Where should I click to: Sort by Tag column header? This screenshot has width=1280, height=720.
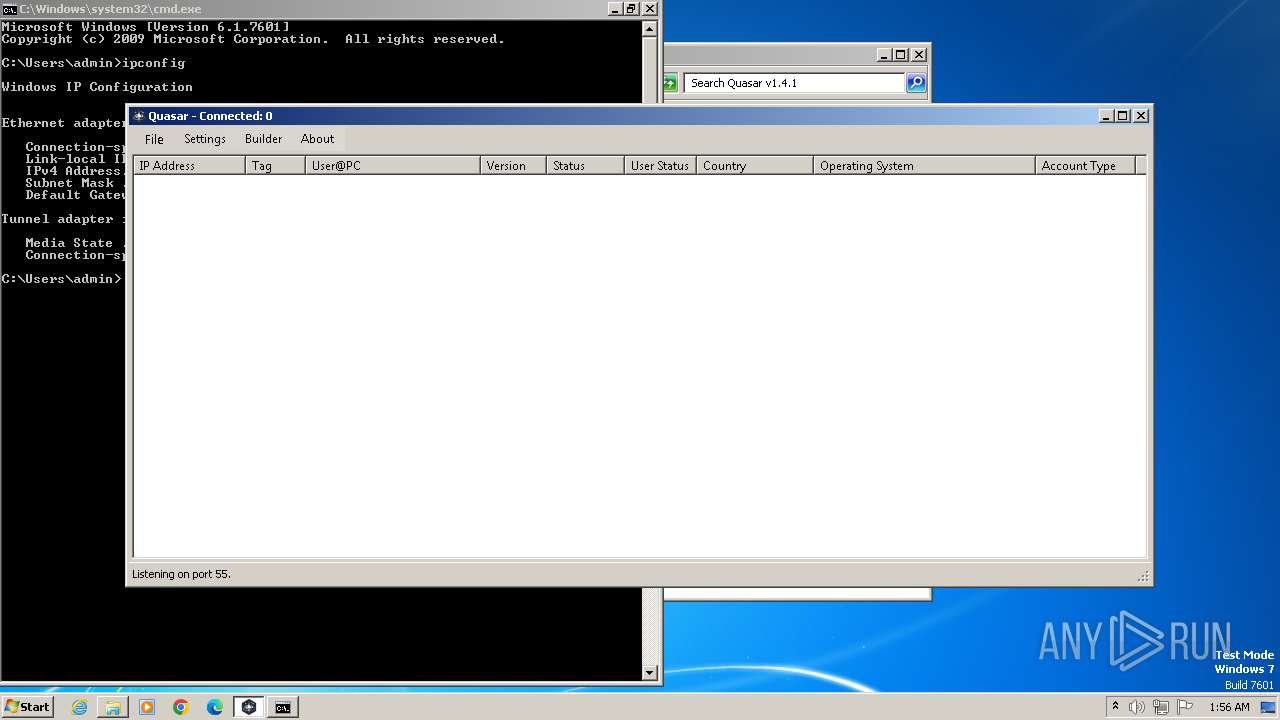(275, 166)
